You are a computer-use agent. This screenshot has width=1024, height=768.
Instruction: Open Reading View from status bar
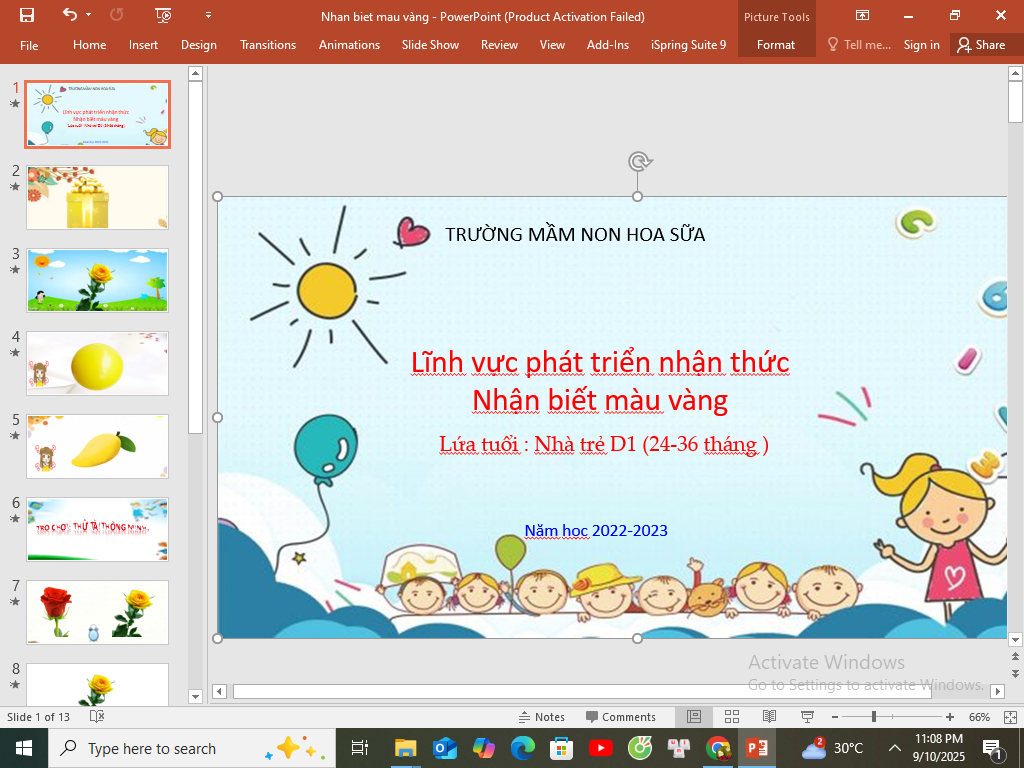[769, 717]
